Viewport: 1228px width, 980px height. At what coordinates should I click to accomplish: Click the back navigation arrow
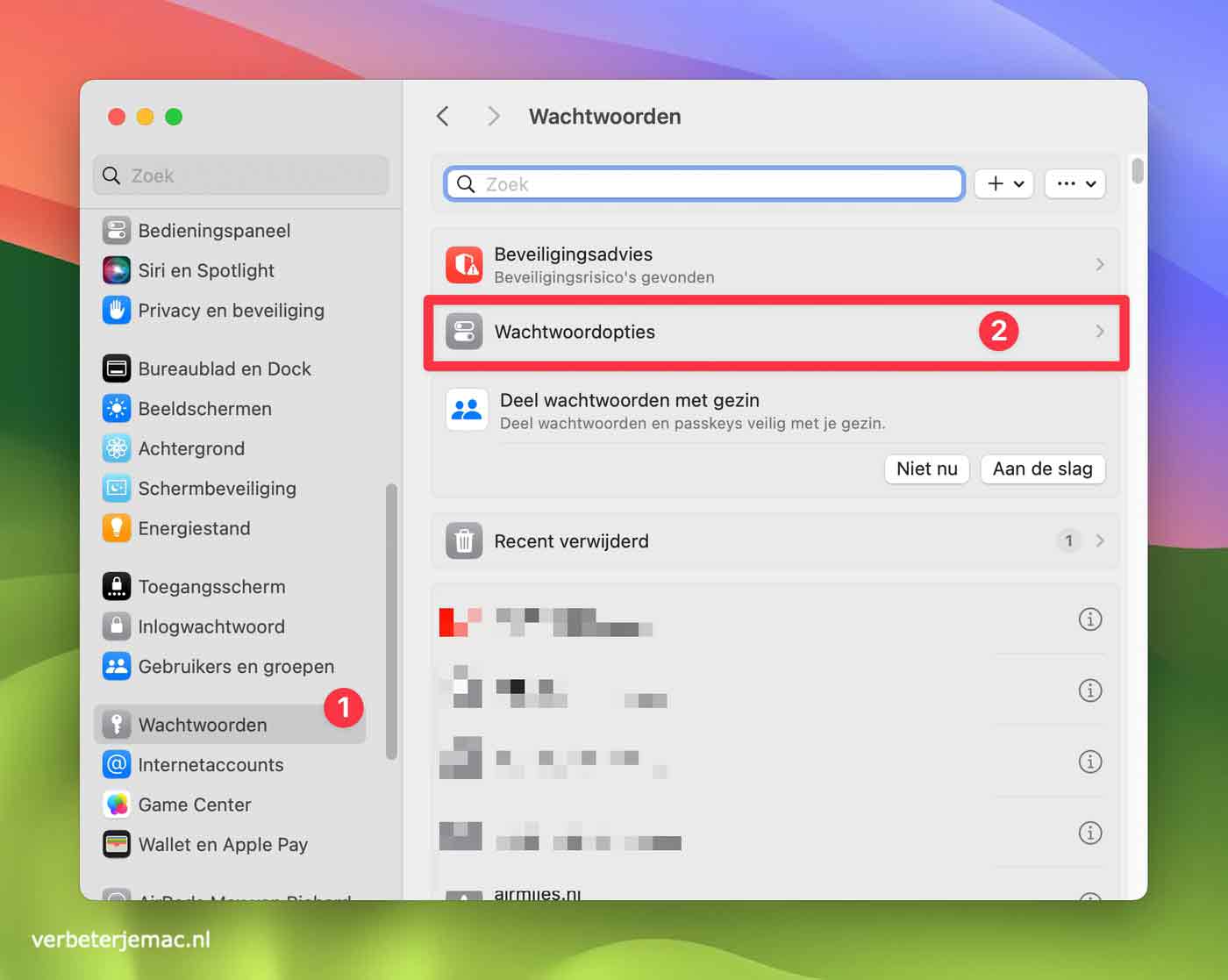coord(443,115)
